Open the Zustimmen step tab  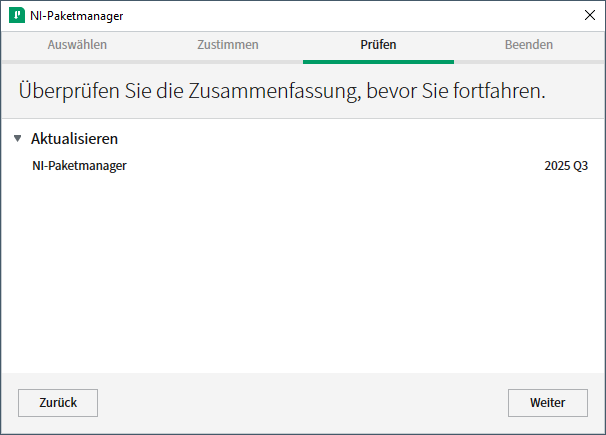pos(227,45)
